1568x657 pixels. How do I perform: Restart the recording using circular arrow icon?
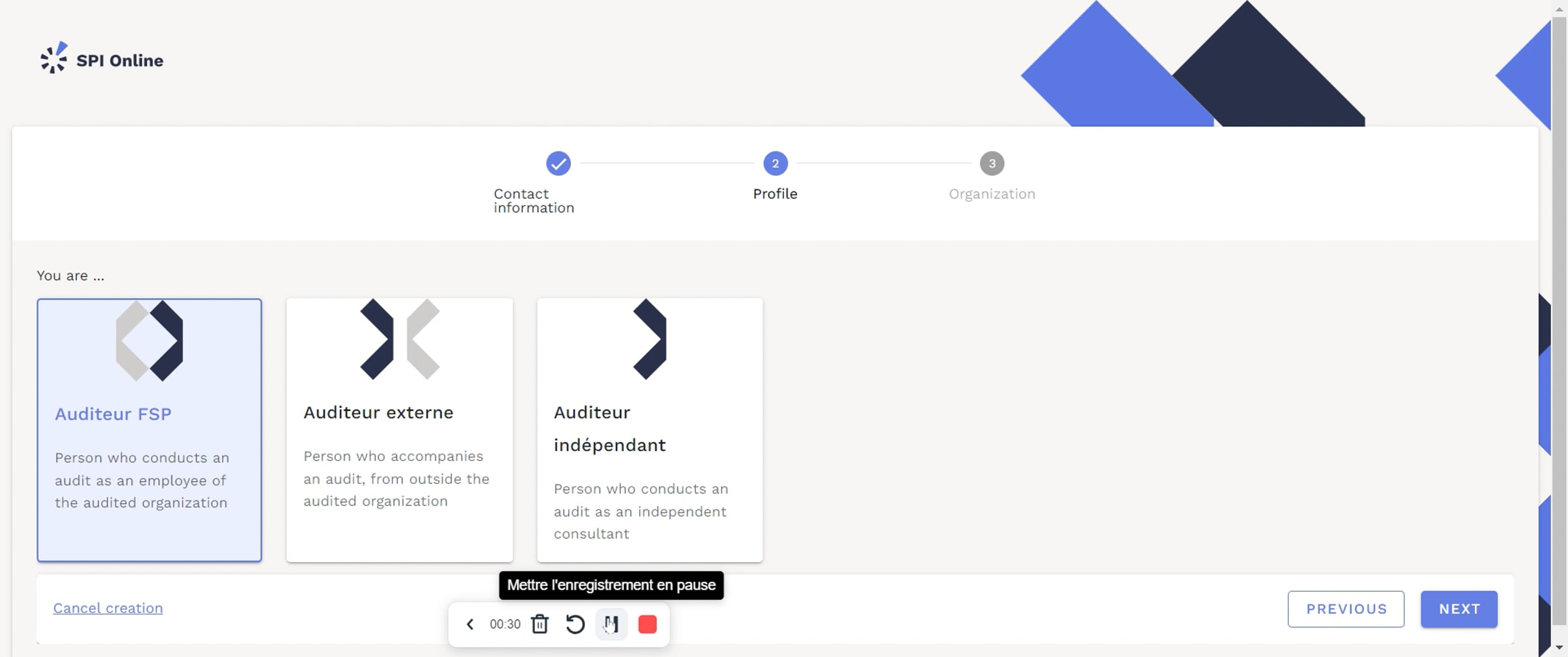point(575,624)
